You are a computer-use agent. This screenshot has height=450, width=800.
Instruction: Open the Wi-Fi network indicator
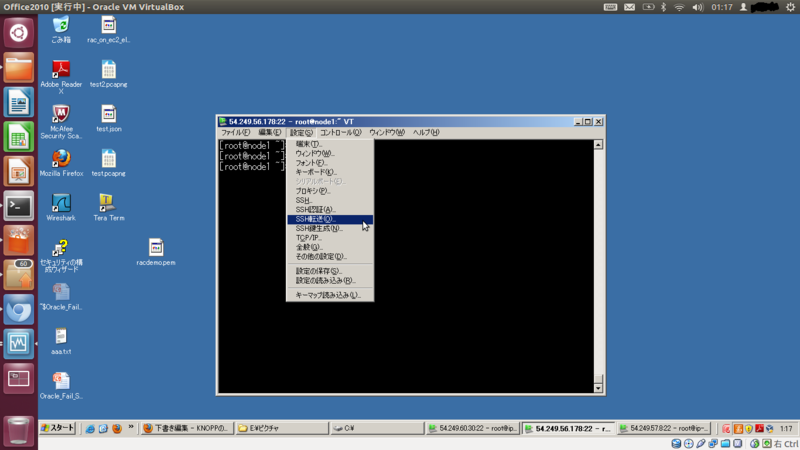(679, 7)
